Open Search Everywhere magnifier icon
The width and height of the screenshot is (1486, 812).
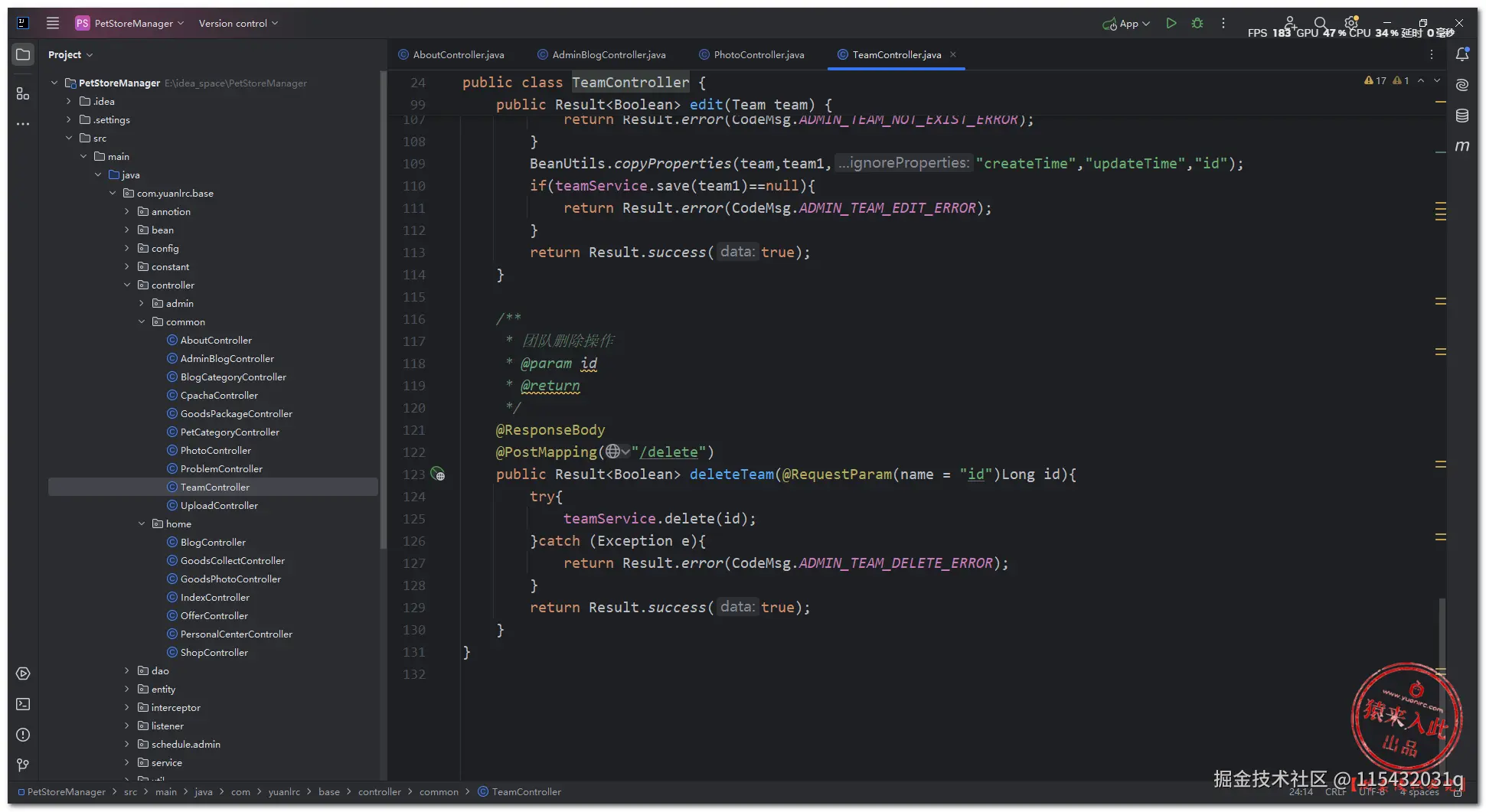(1321, 23)
